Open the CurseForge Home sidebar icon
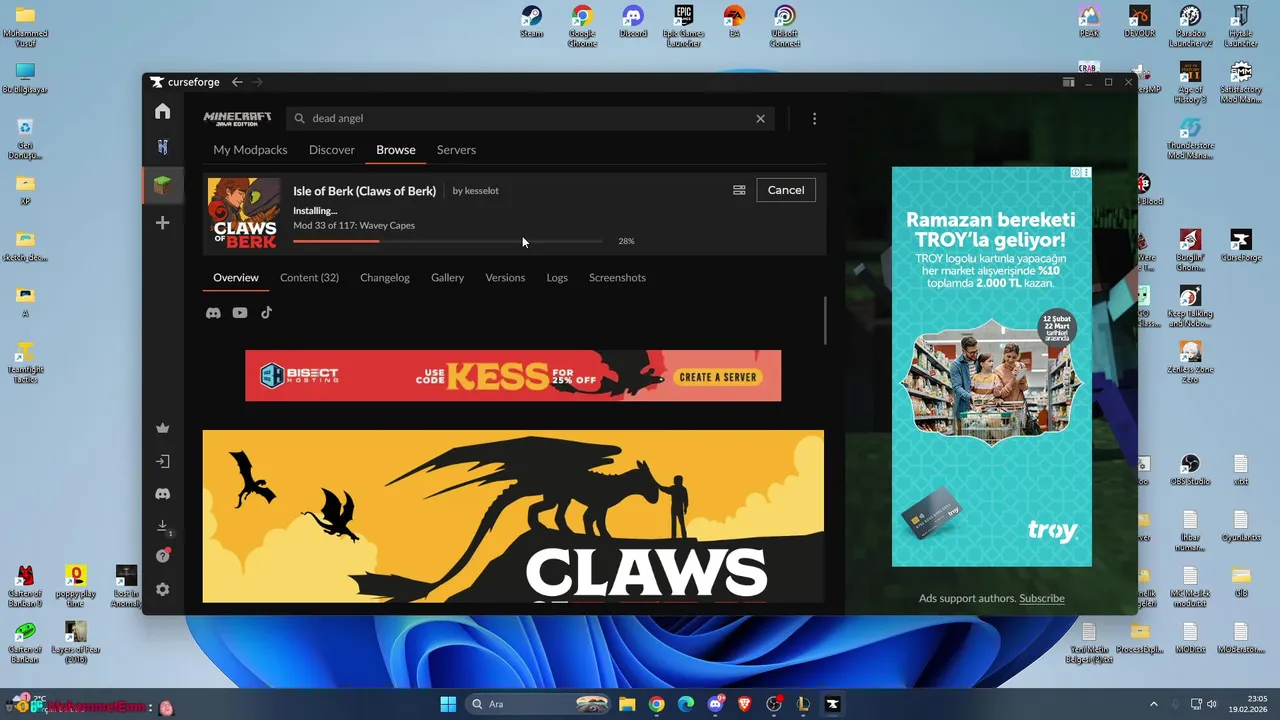Viewport: 1280px width, 720px height. click(x=162, y=111)
